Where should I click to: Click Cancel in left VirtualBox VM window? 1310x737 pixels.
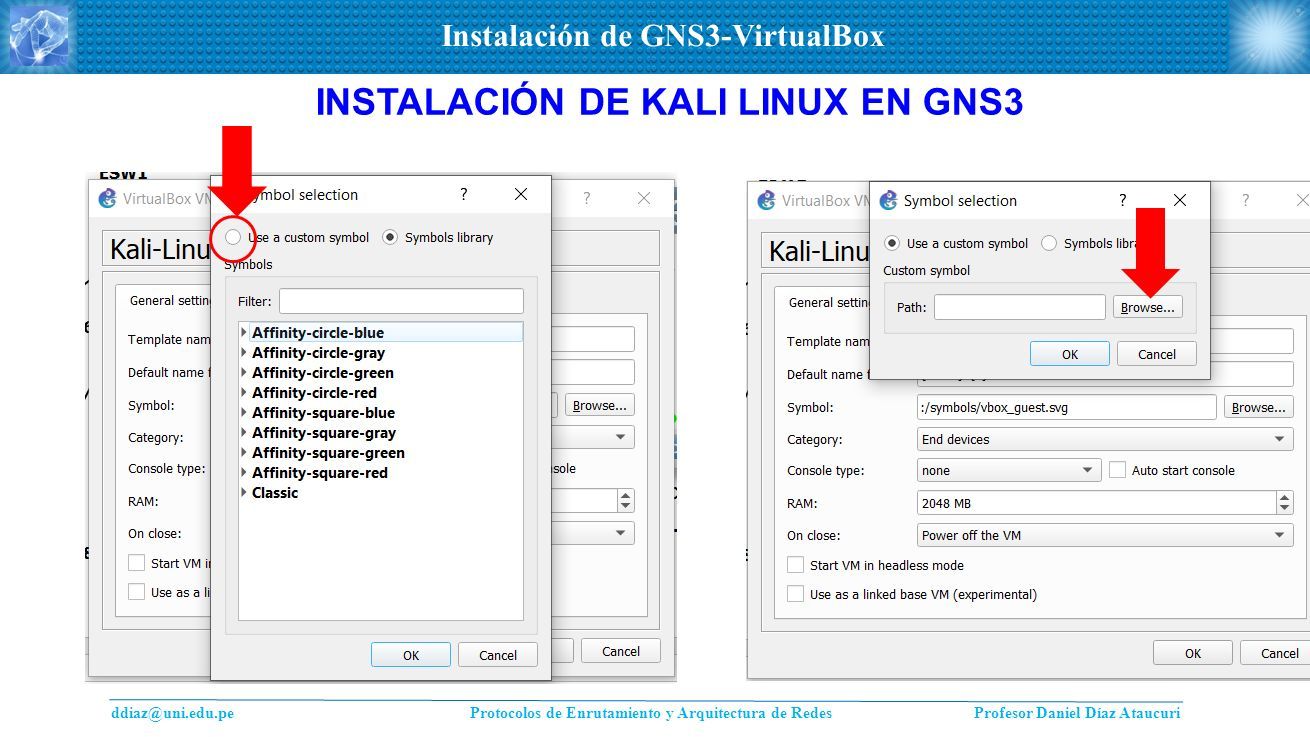coord(621,651)
